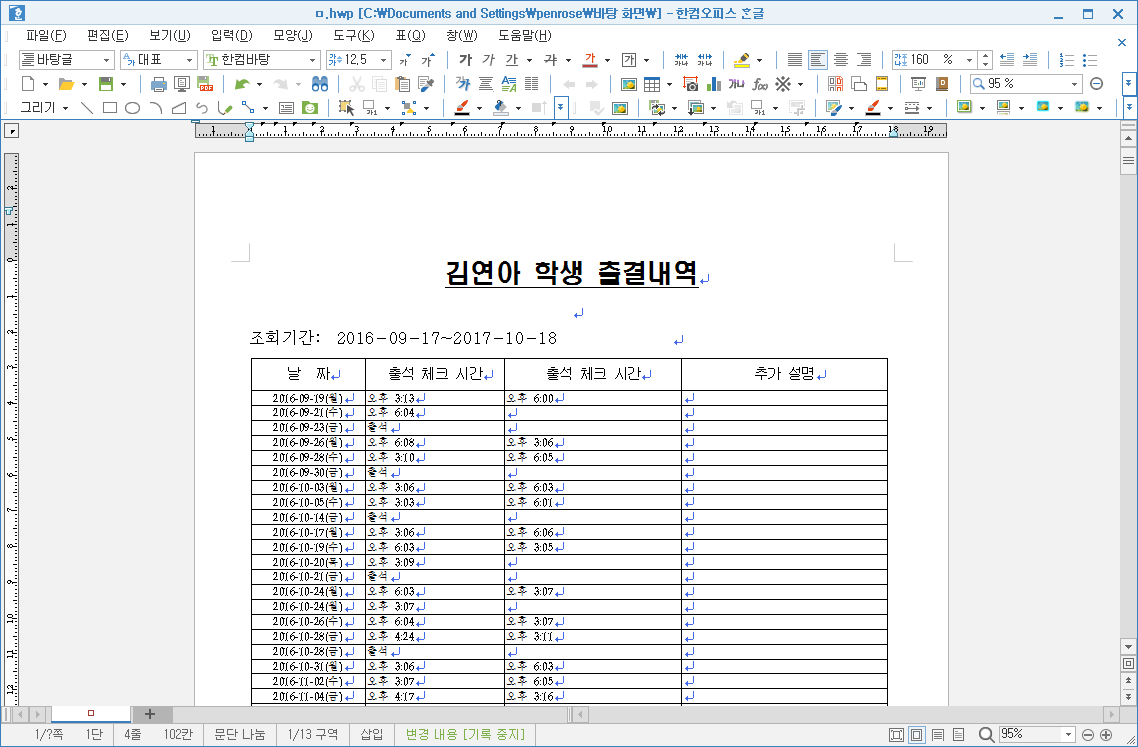Insert text box icon in drawing toolbar

[x=287, y=108]
